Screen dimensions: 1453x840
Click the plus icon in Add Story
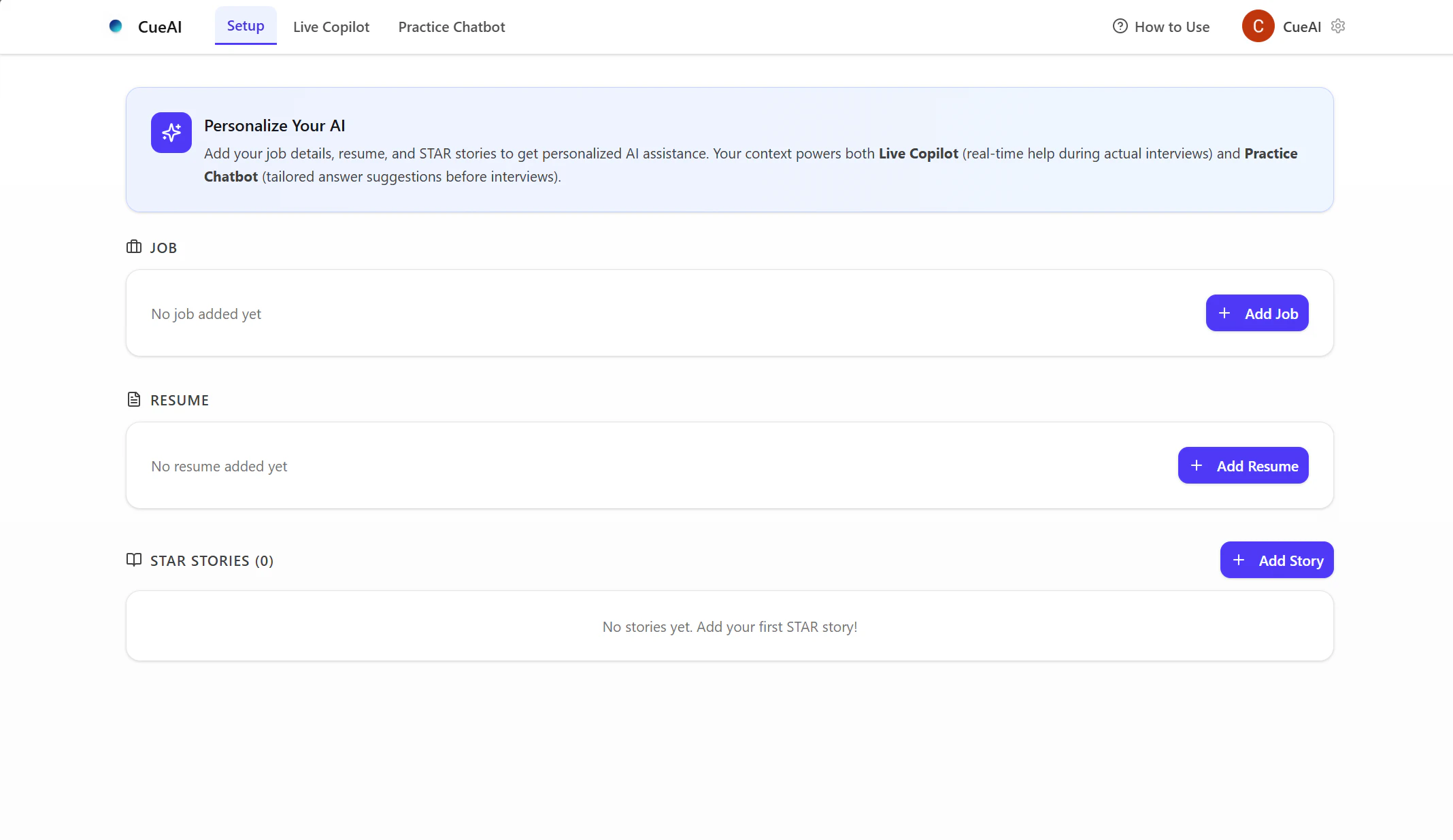(1239, 560)
